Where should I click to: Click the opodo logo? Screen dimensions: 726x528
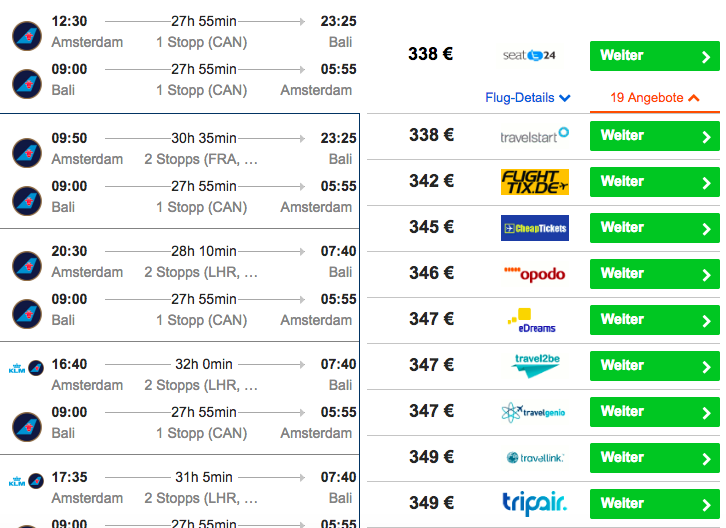click(x=535, y=274)
